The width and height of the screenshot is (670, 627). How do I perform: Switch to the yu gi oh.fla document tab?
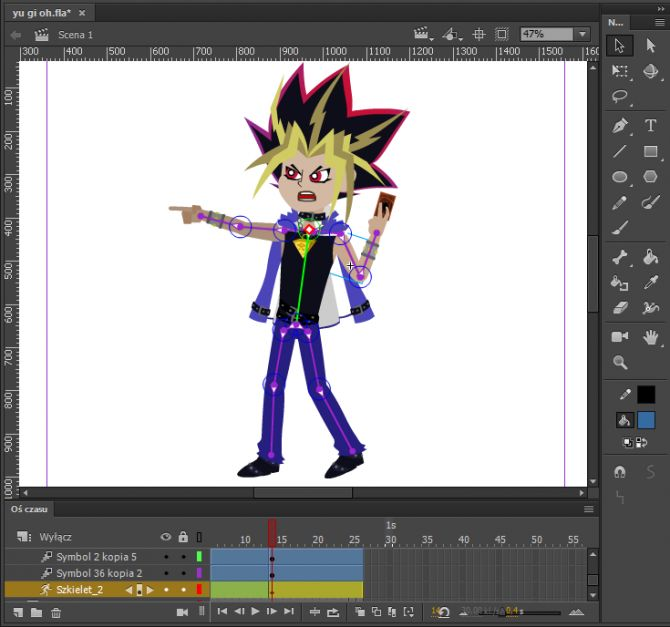[39, 13]
